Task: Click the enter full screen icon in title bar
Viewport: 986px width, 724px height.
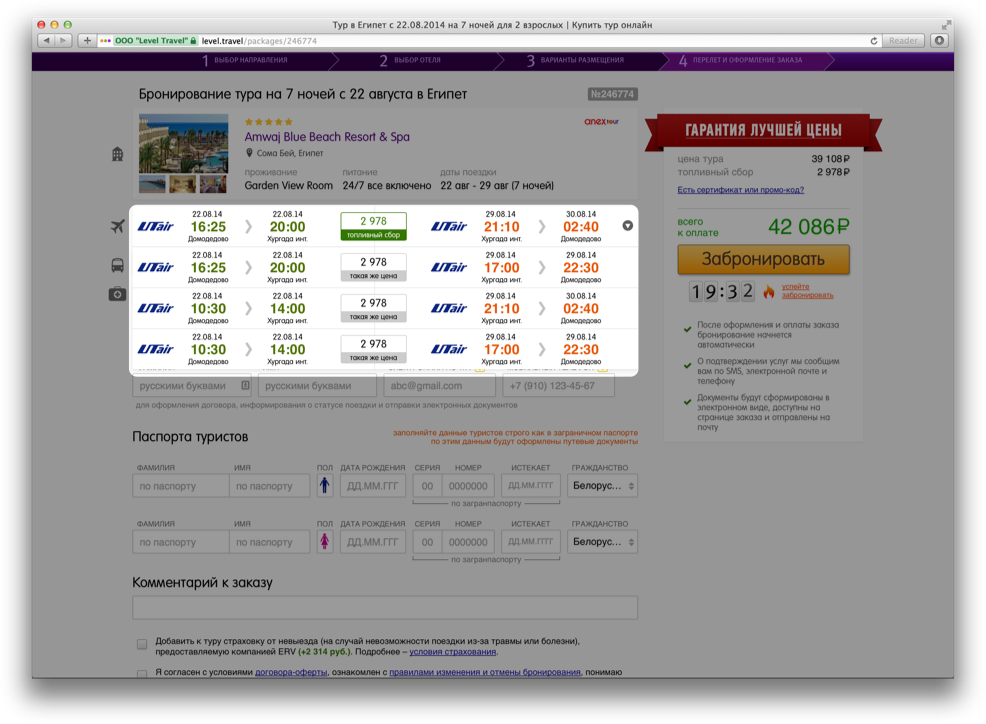Action: click(946, 25)
